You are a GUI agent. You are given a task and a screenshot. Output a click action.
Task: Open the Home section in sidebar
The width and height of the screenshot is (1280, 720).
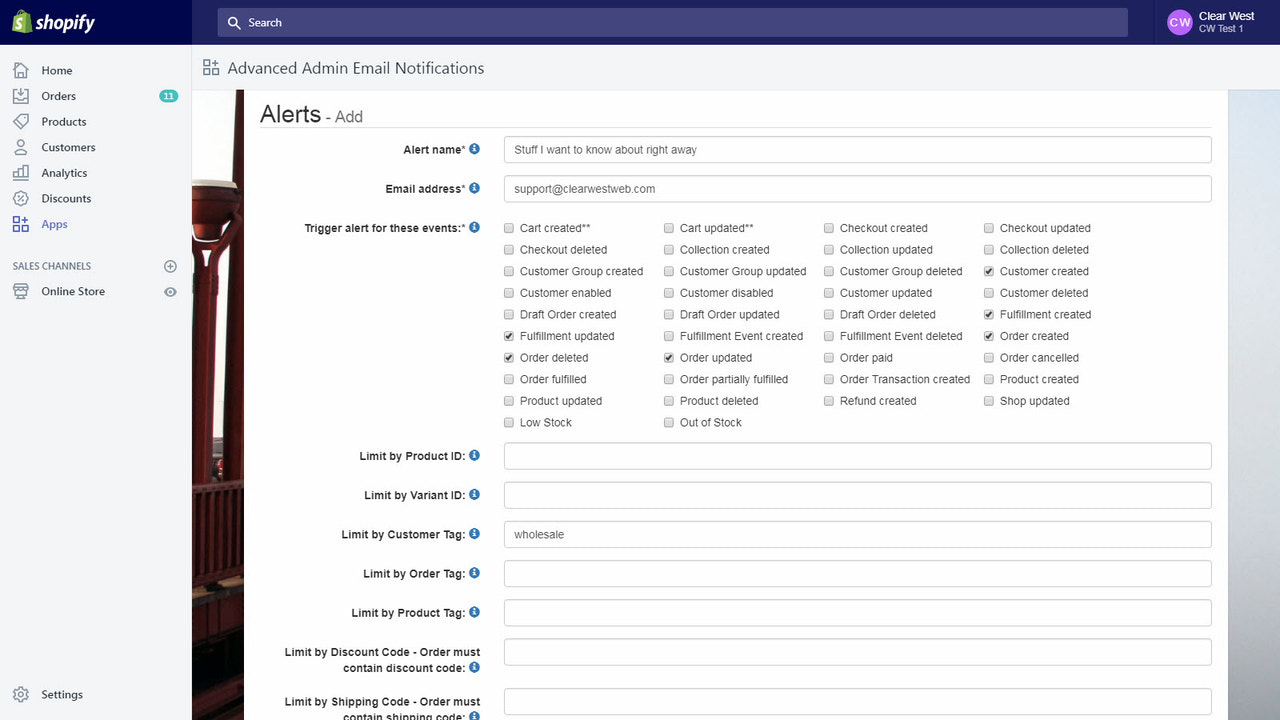click(22, 70)
